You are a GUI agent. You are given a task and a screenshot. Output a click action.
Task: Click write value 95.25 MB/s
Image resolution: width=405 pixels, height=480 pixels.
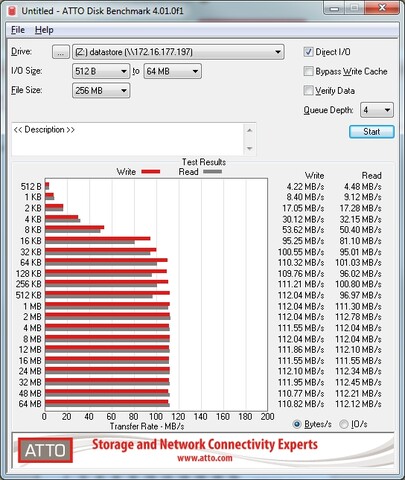tap(303, 241)
